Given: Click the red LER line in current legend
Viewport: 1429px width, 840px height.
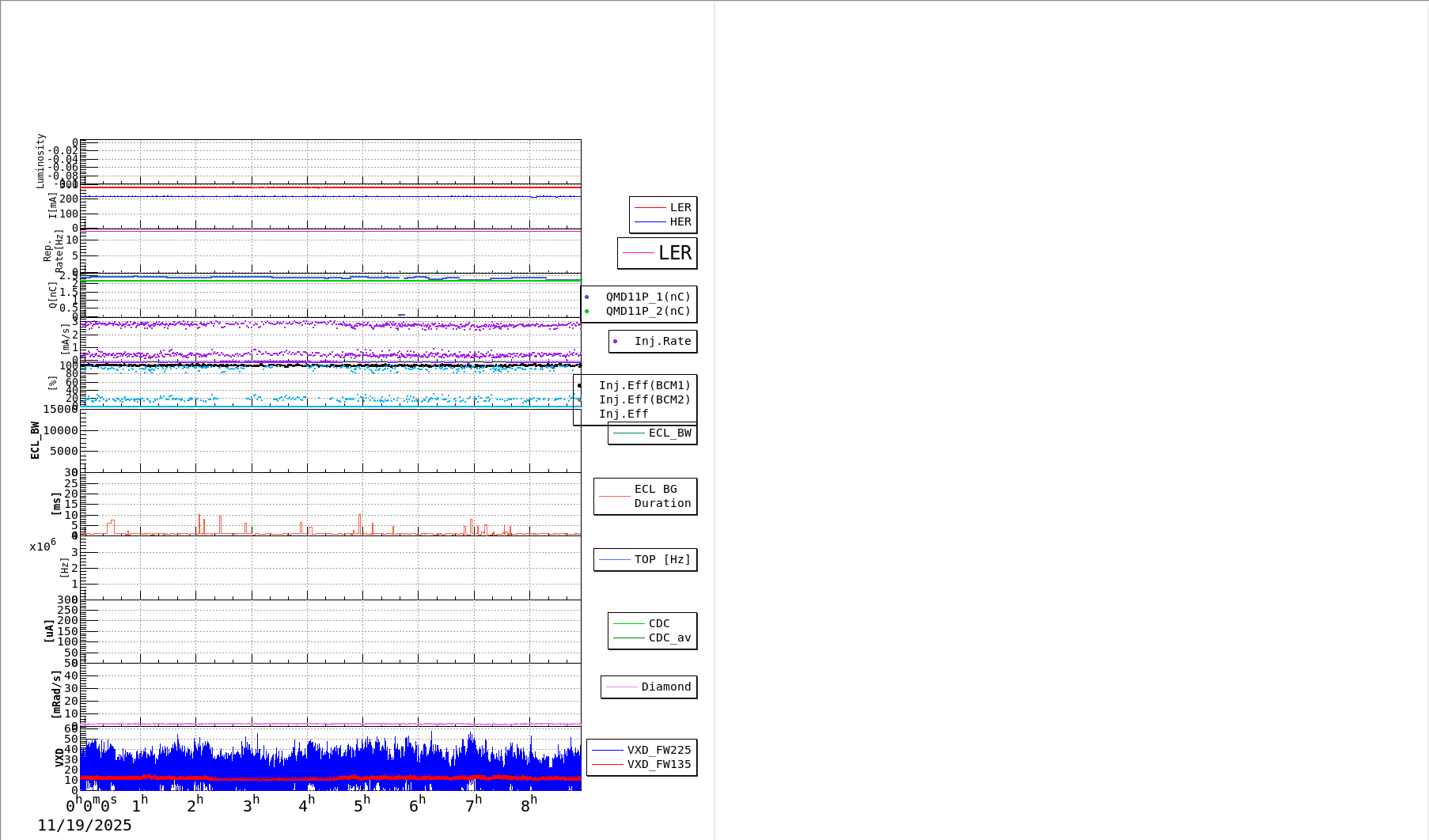Looking at the screenshot, I should [x=650, y=208].
